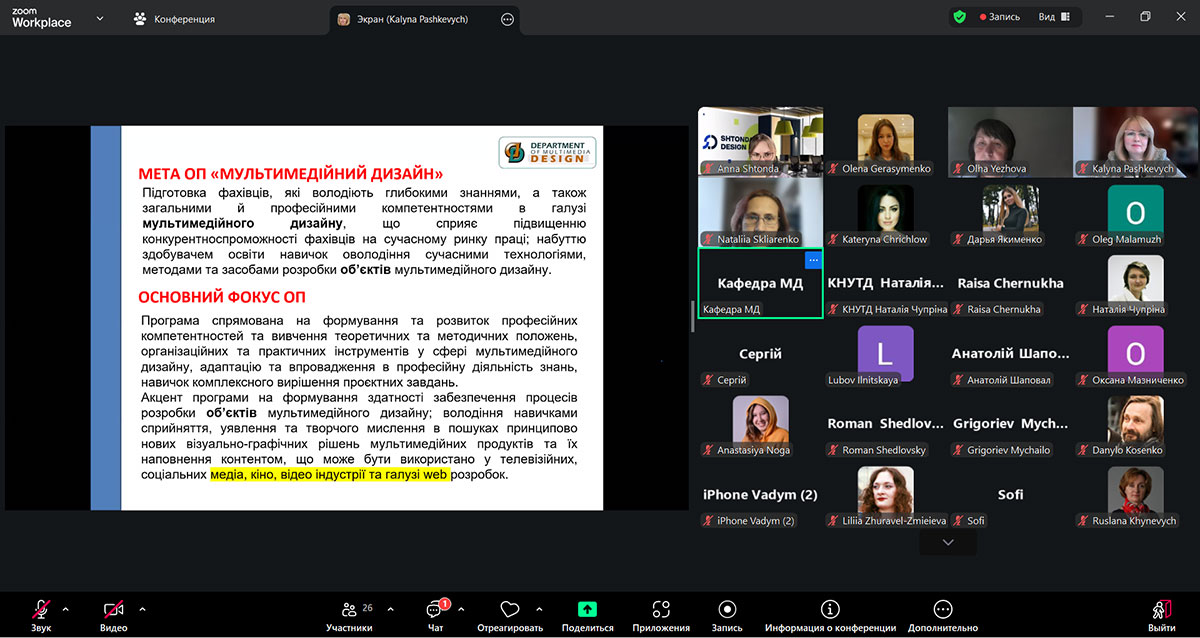Screen dimensions: 1200x638
Task: Open Приложения apps icon
Action: click(660, 609)
